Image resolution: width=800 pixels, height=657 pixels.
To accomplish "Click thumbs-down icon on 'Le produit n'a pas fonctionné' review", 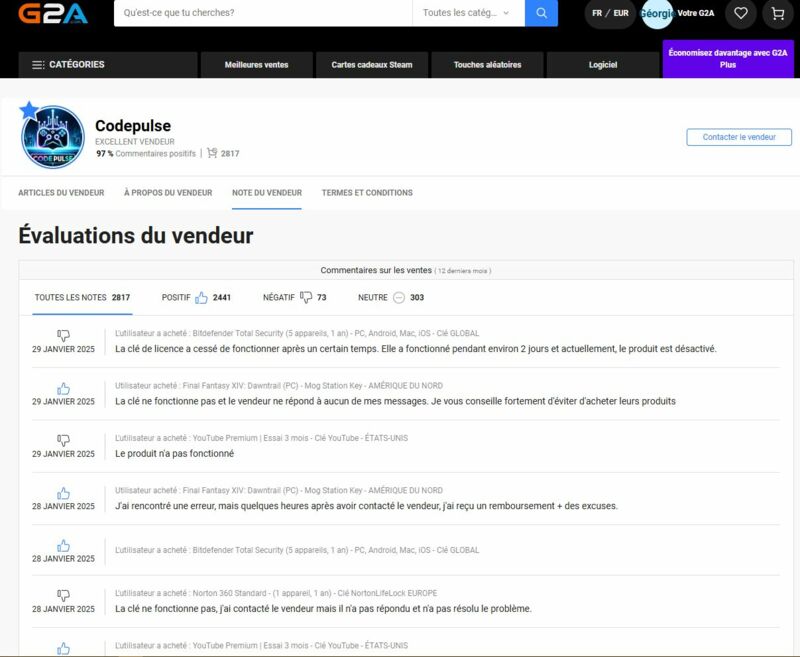I will tap(63, 440).
